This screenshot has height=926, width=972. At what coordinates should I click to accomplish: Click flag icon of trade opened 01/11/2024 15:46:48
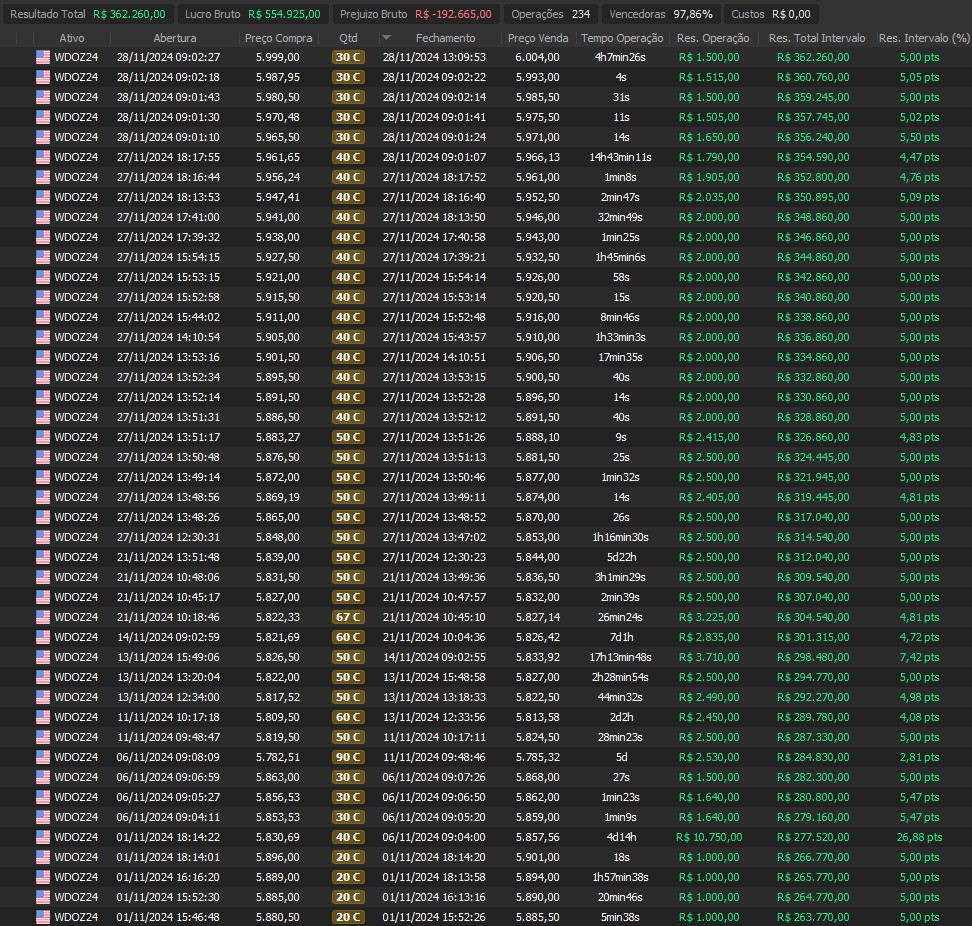pyautogui.click(x=42, y=917)
